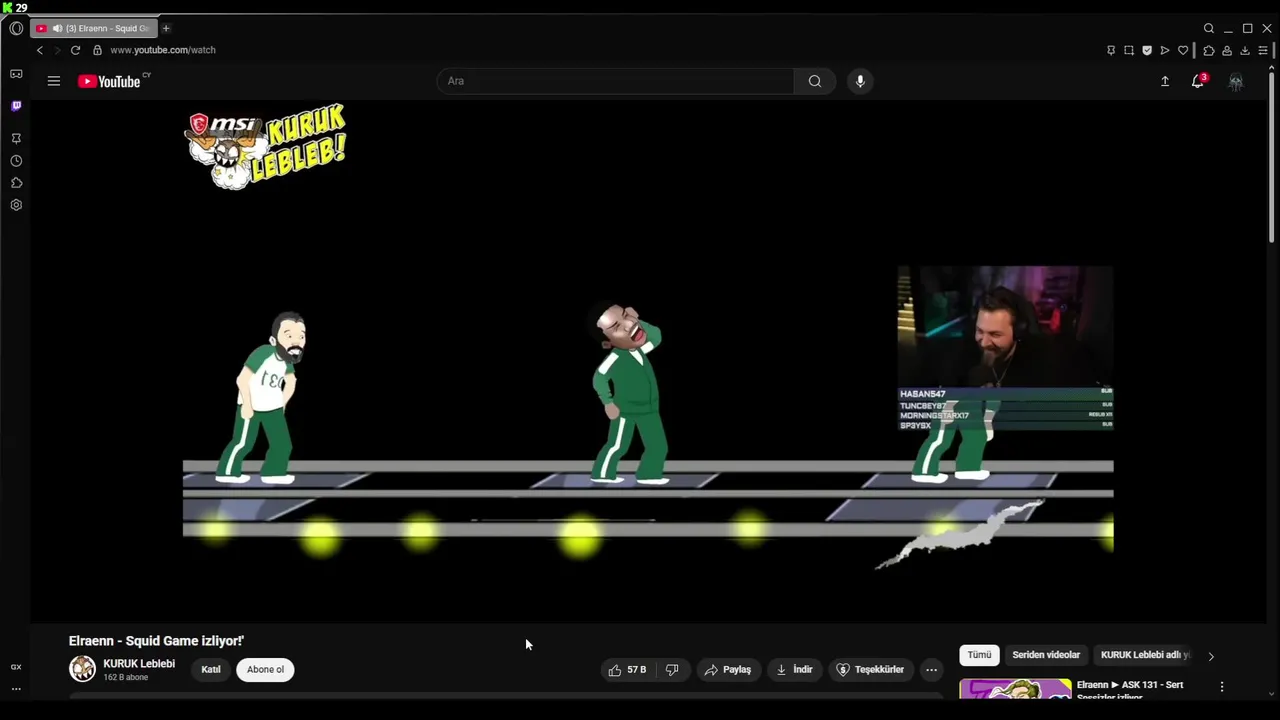Screen dimensions: 1280x720
Task: Bookmark the page with the heart icon
Action: pos(1183,50)
